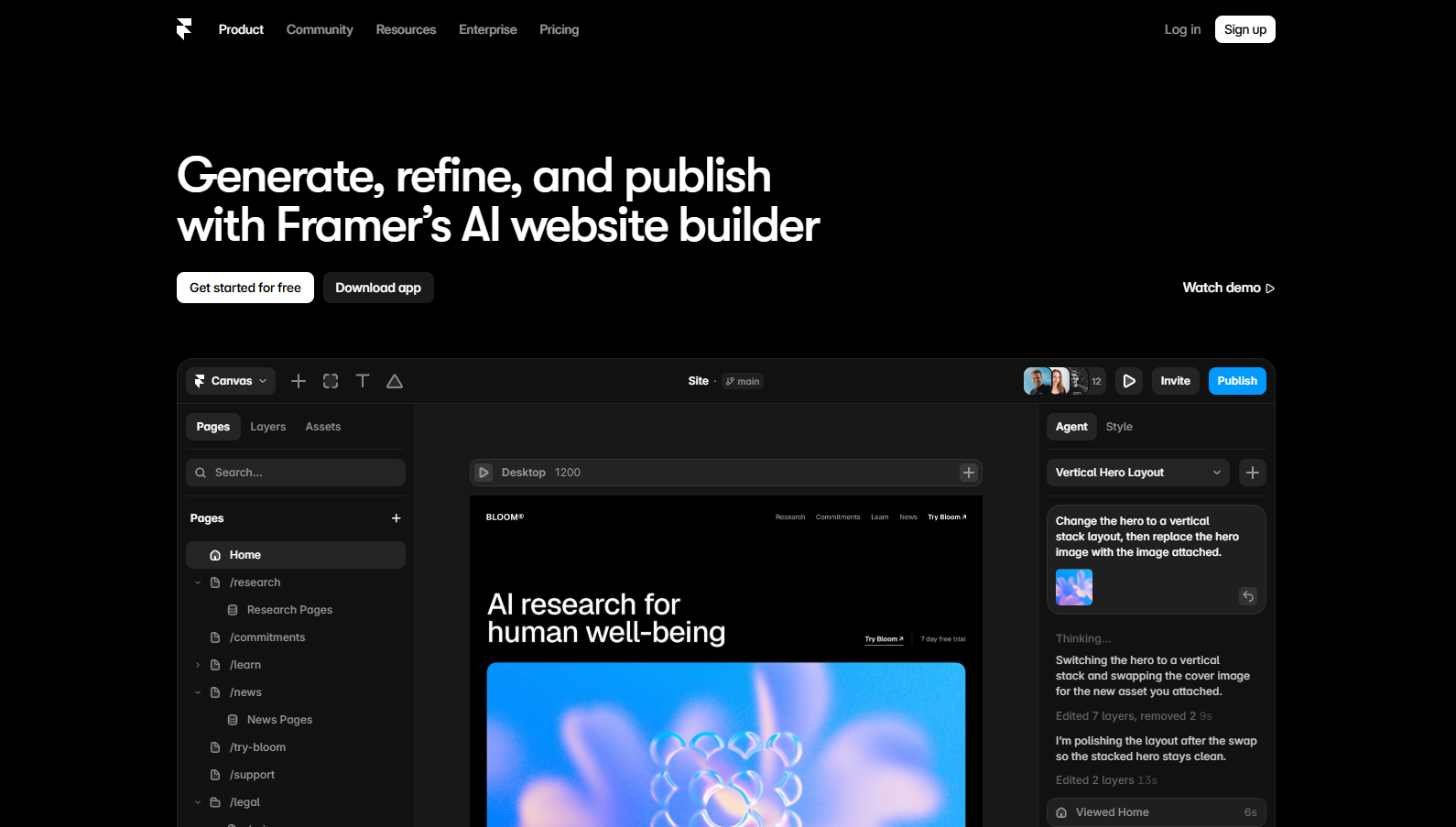
Task: Click the Edited 7 layers status line
Action: point(1134,716)
